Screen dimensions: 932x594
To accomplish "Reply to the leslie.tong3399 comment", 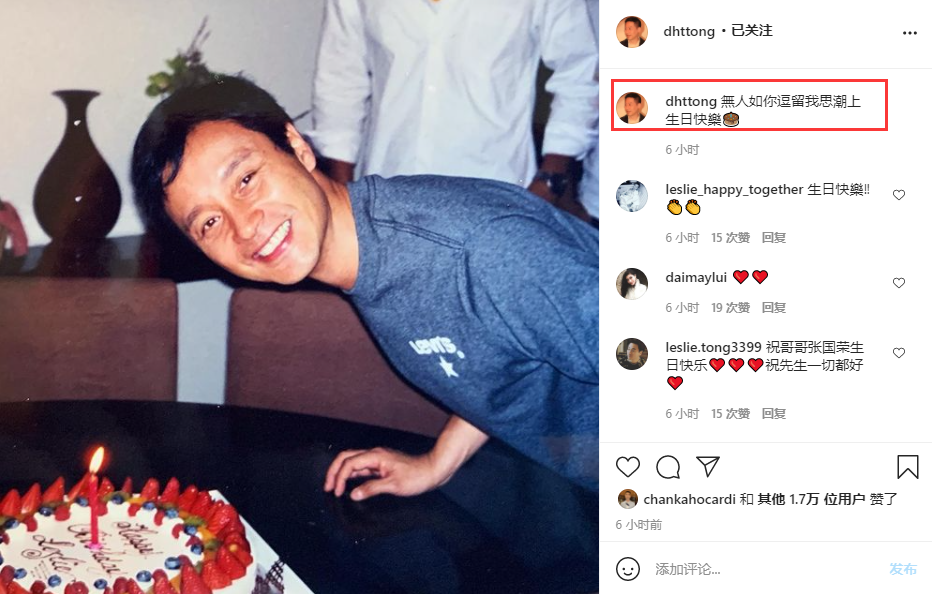I will 774,413.
